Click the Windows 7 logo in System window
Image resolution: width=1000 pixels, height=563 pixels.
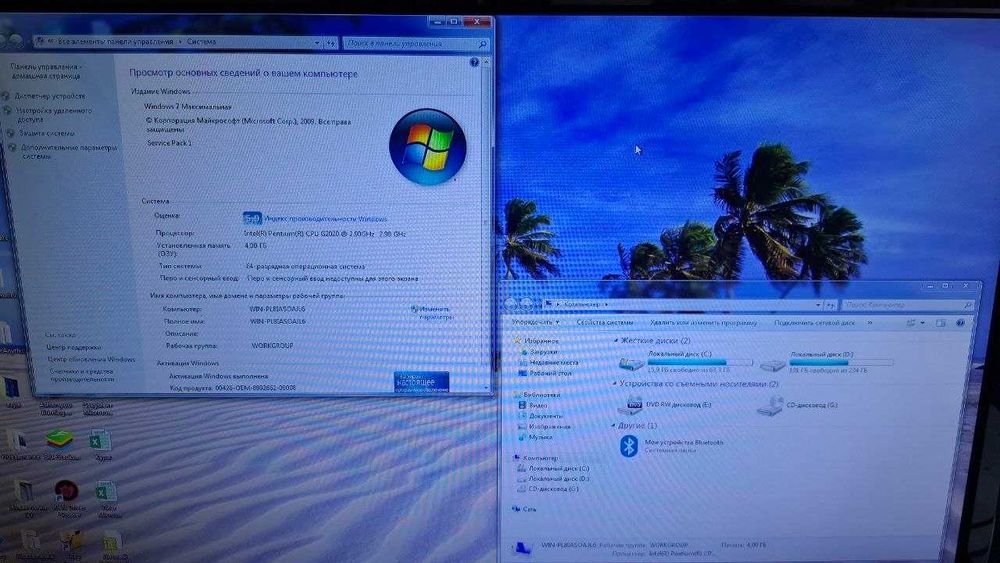[427, 147]
